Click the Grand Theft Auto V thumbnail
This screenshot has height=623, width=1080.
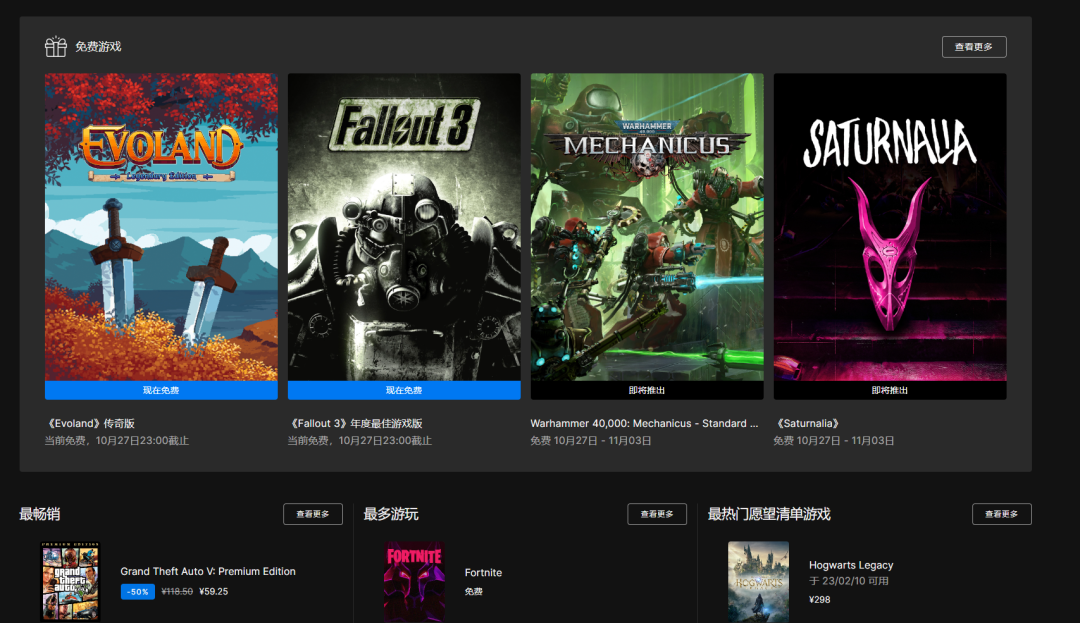[x=70, y=582]
